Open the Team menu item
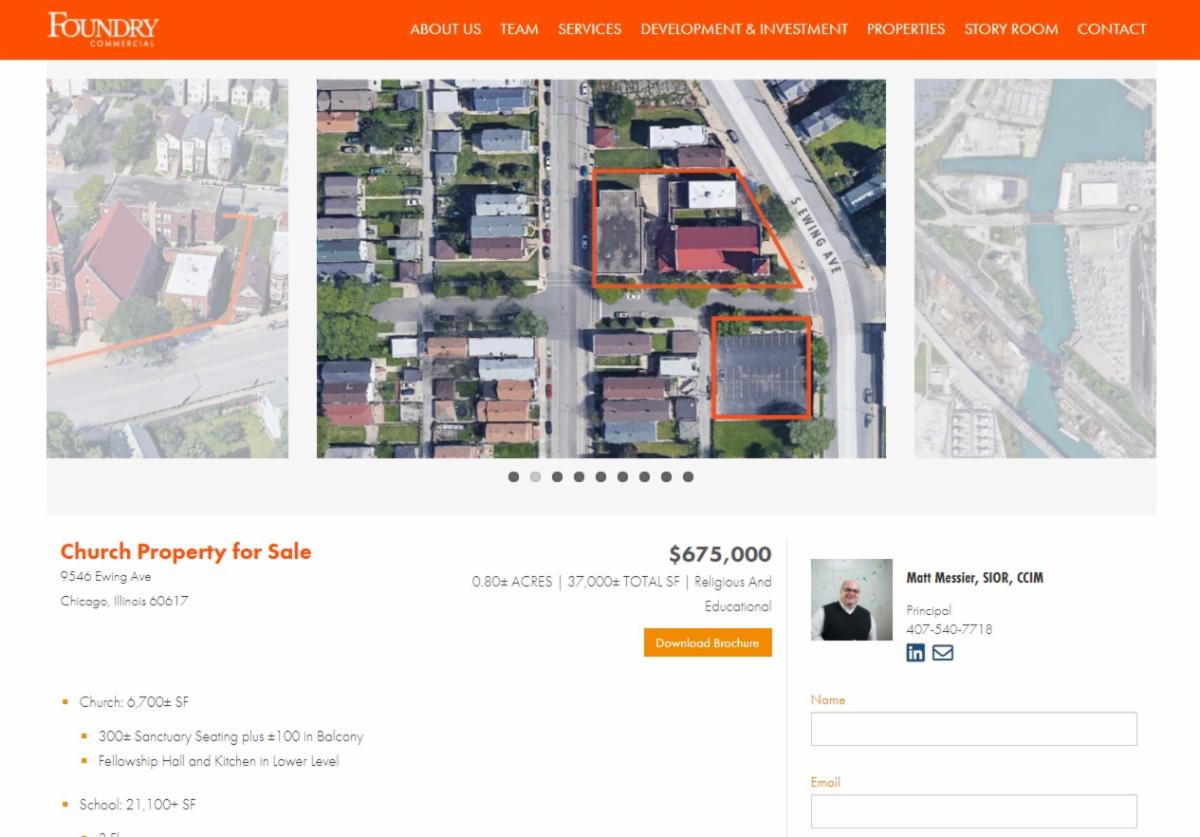The image size is (1200, 837). [x=519, y=29]
